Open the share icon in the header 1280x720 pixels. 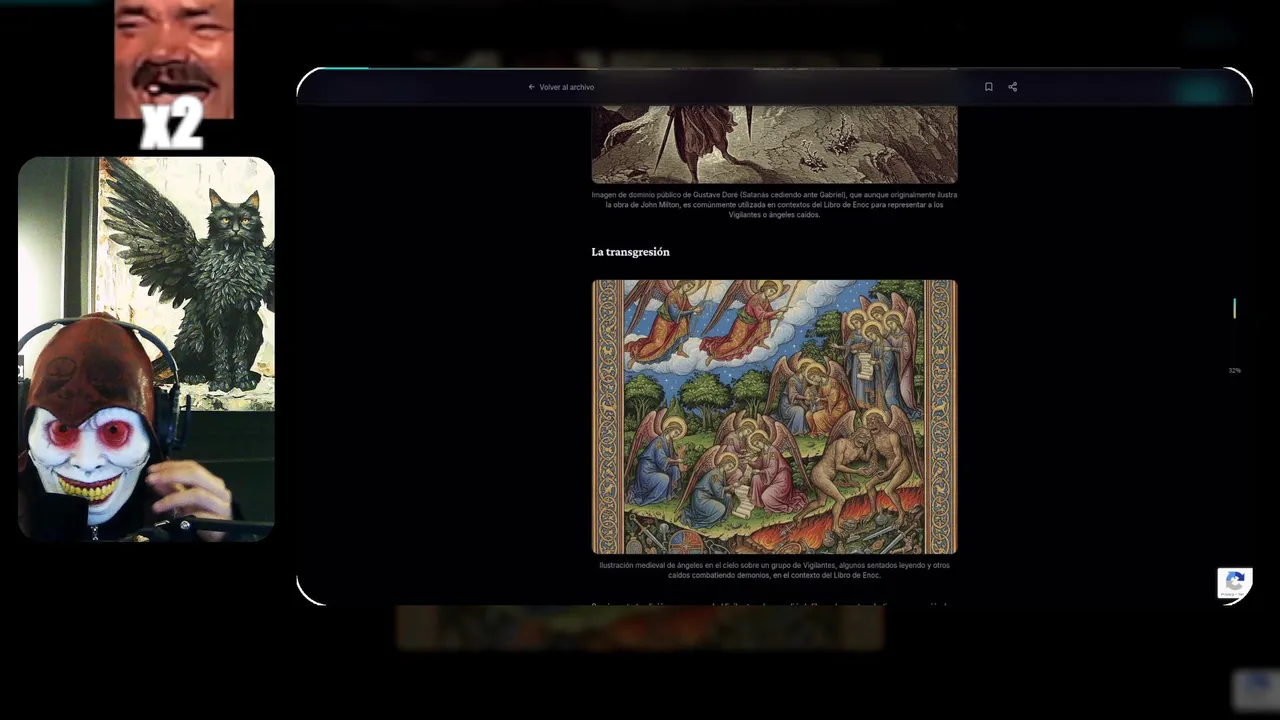point(1012,87)
